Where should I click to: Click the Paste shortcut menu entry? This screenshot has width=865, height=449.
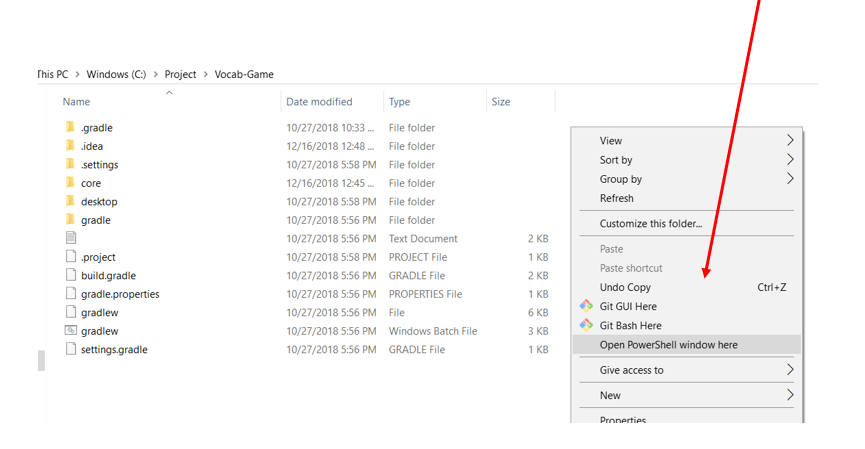pyautogui.click(x=686, y=268)
